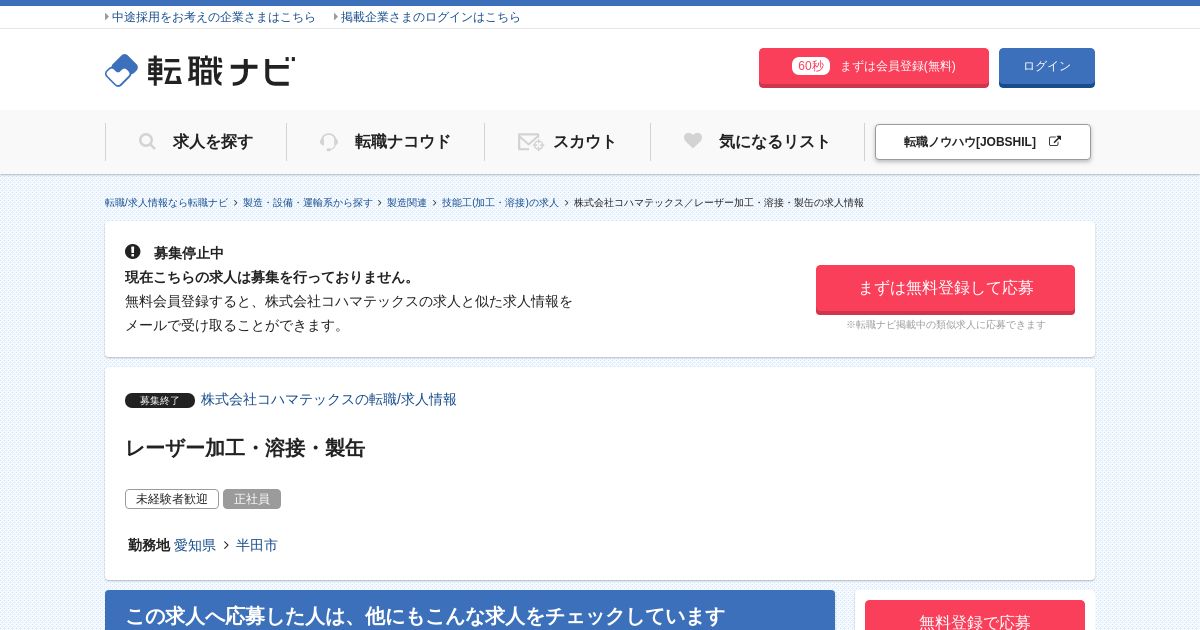Open 株式会社コハマテックスの転職/求人情報 link

329,399
